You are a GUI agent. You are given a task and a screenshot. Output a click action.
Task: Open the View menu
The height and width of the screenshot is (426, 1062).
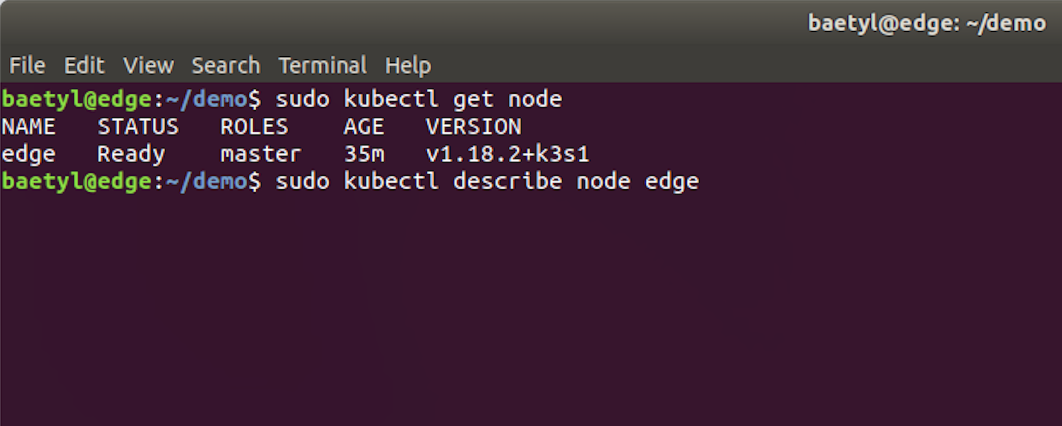pyautogui.click(x=148, y=66)
